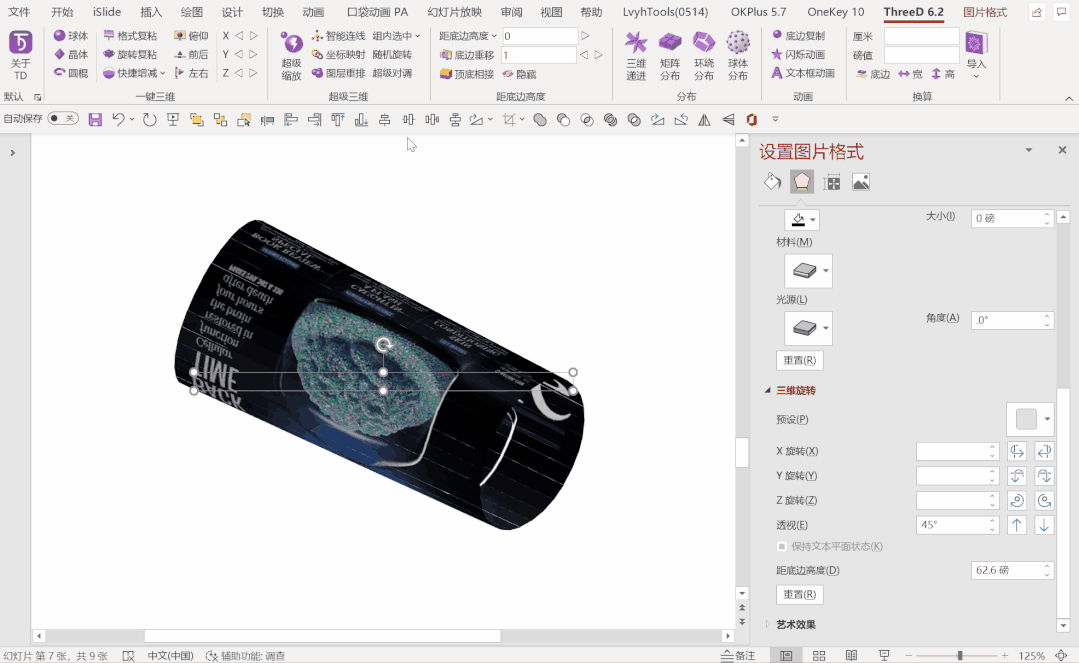
Task: Start slideshow from quick access toolbar
Action: [173, 119]
